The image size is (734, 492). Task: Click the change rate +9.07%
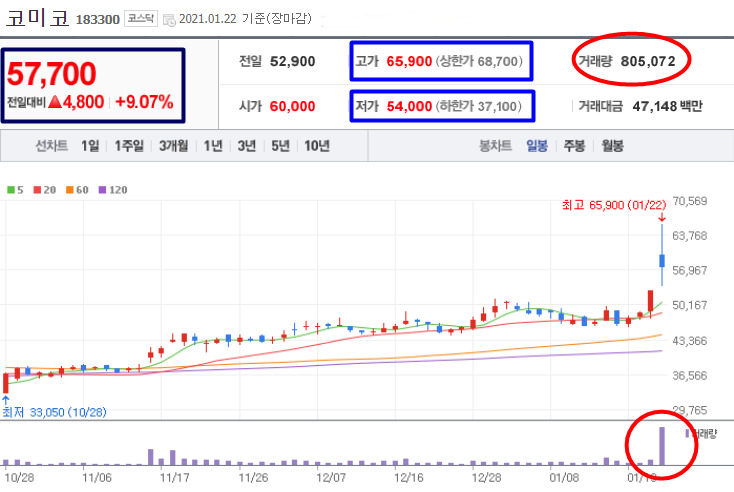[144, 102]
